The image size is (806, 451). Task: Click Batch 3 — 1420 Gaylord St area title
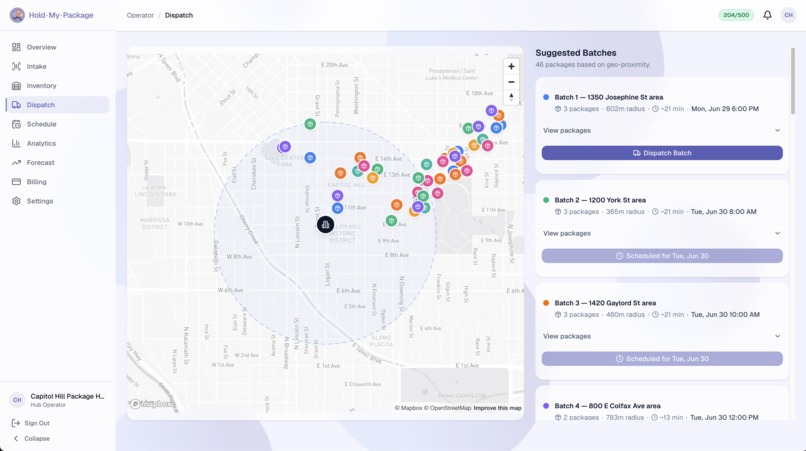pos(605,303)
